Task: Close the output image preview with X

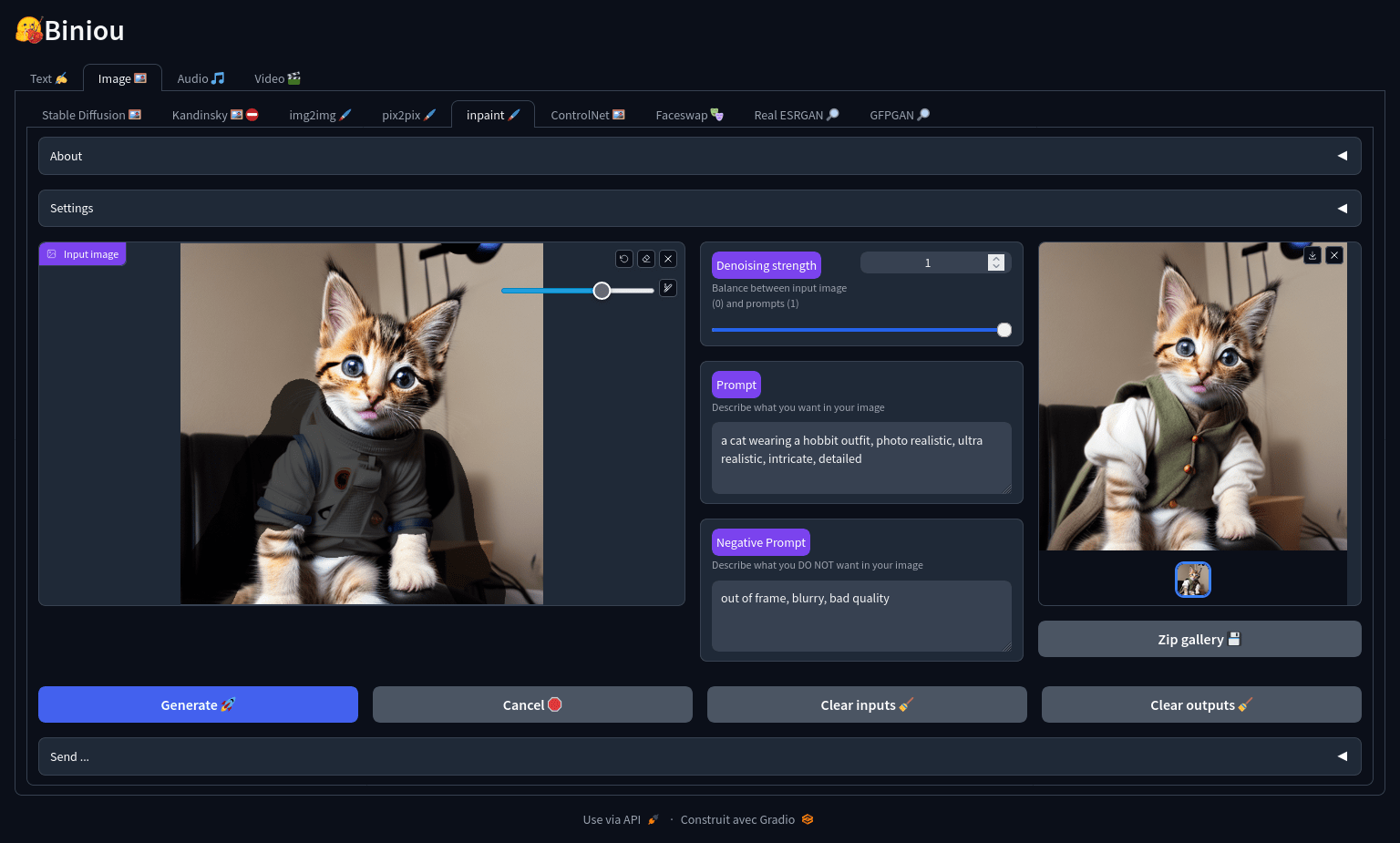Action: click(1334, 255)
